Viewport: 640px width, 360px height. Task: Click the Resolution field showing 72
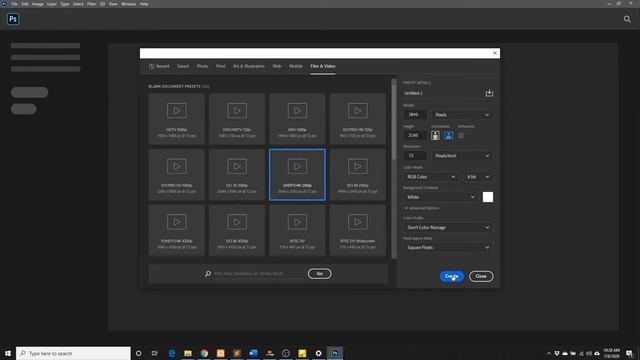point(415,156)
